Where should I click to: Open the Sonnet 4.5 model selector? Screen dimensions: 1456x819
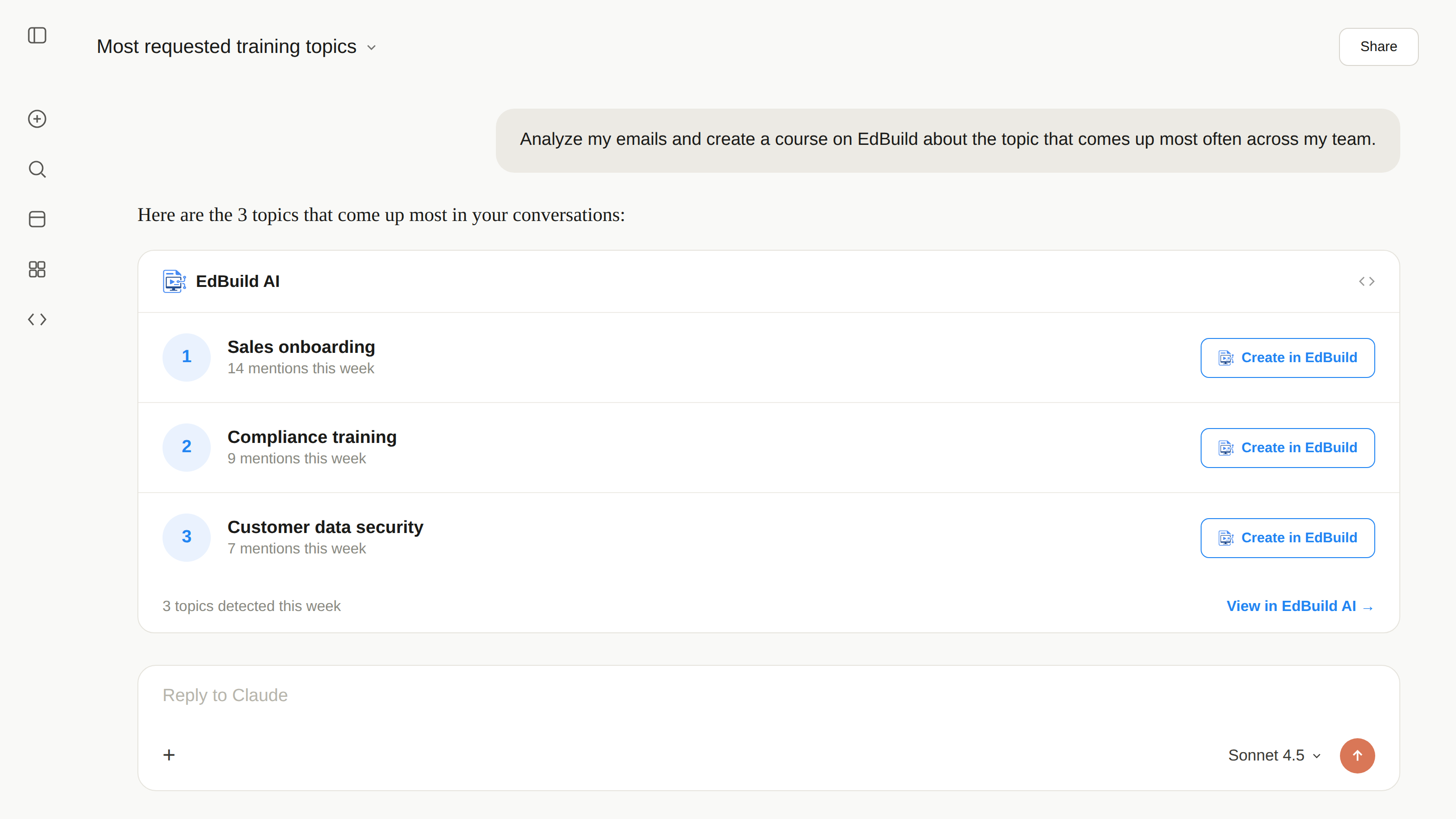[x=1274, y=756]
